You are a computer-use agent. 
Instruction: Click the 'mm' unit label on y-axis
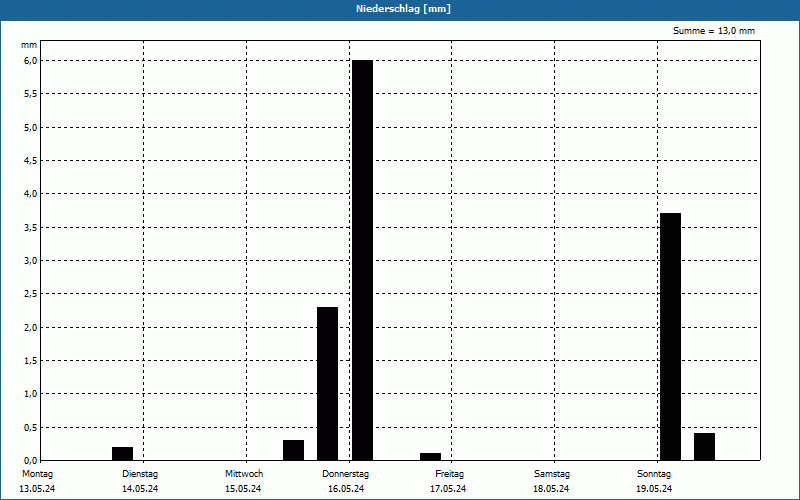pos(29,45)
